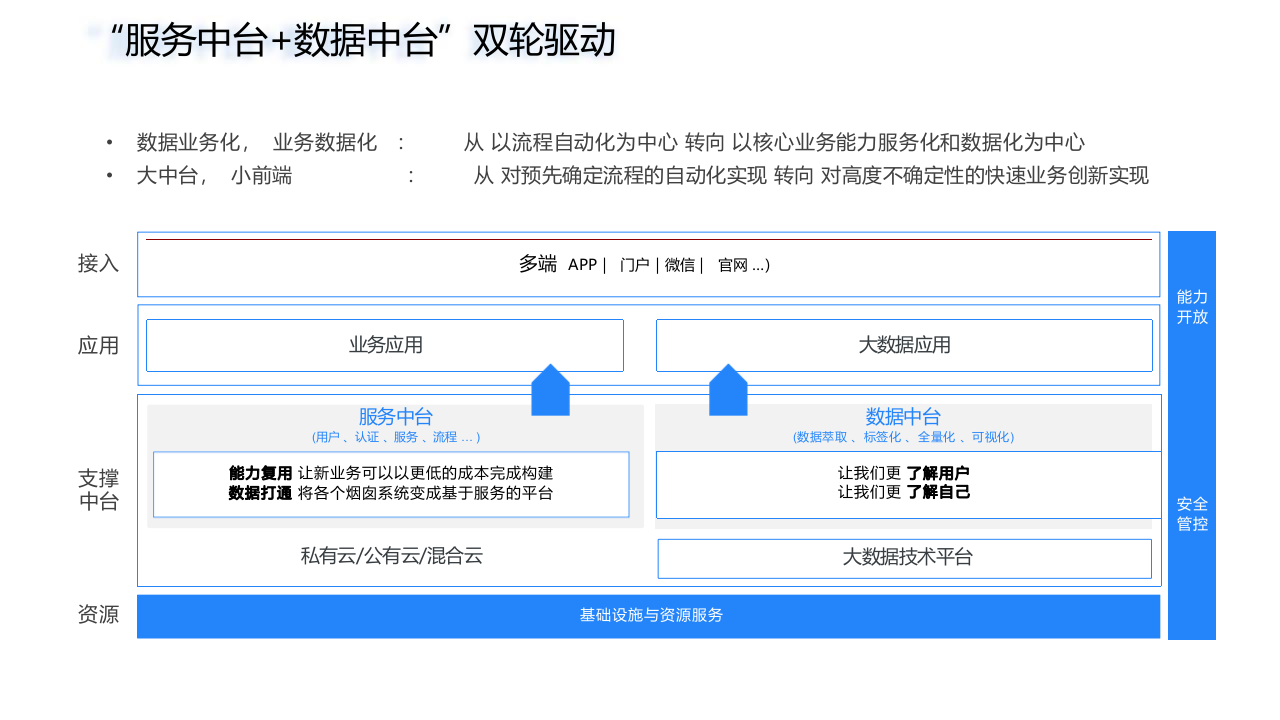Click the 能力复用 数据打通 description box
1280x720 pixels.
[391, 484]
